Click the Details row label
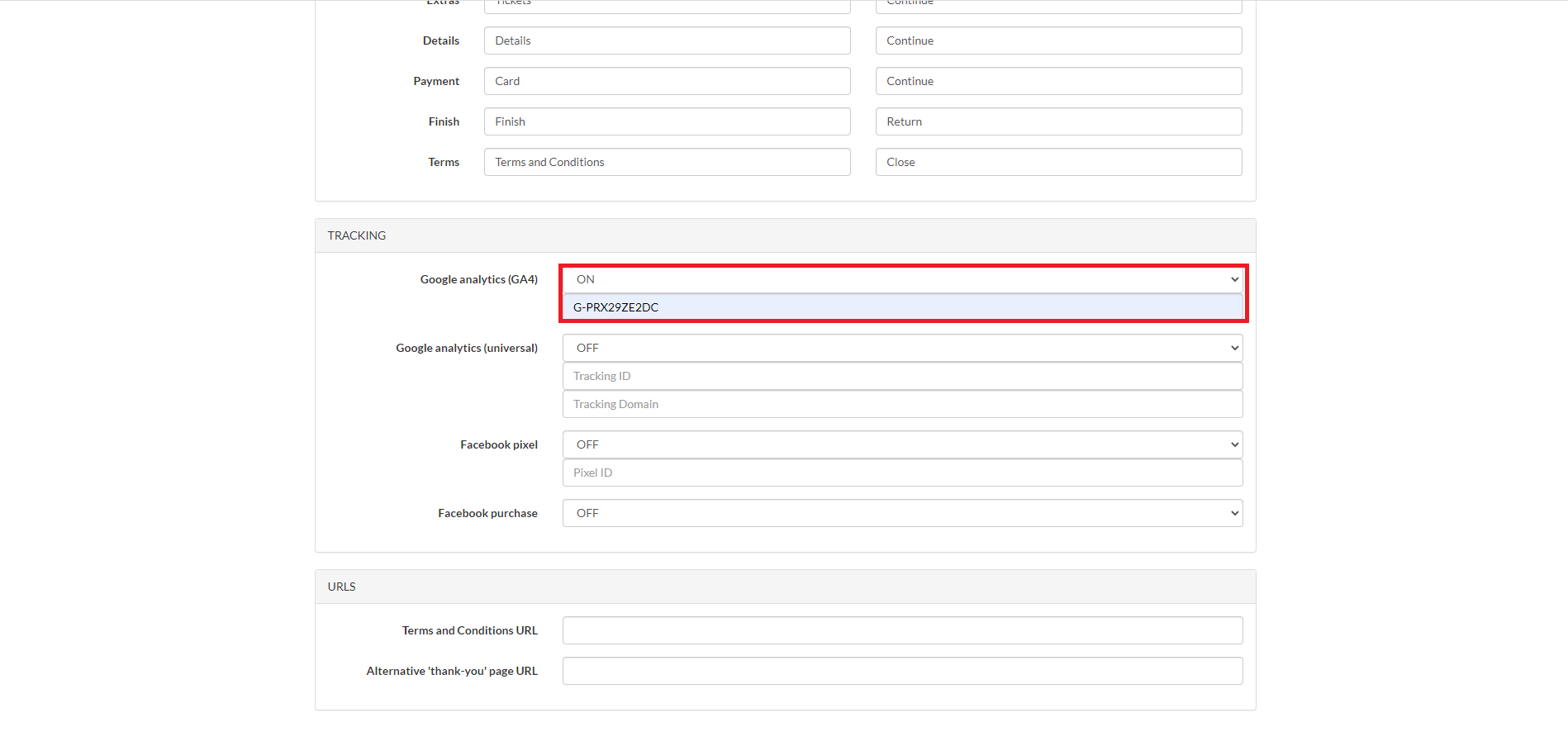The width and height of the screenshot is (1568, 746). tap(440, 40)
